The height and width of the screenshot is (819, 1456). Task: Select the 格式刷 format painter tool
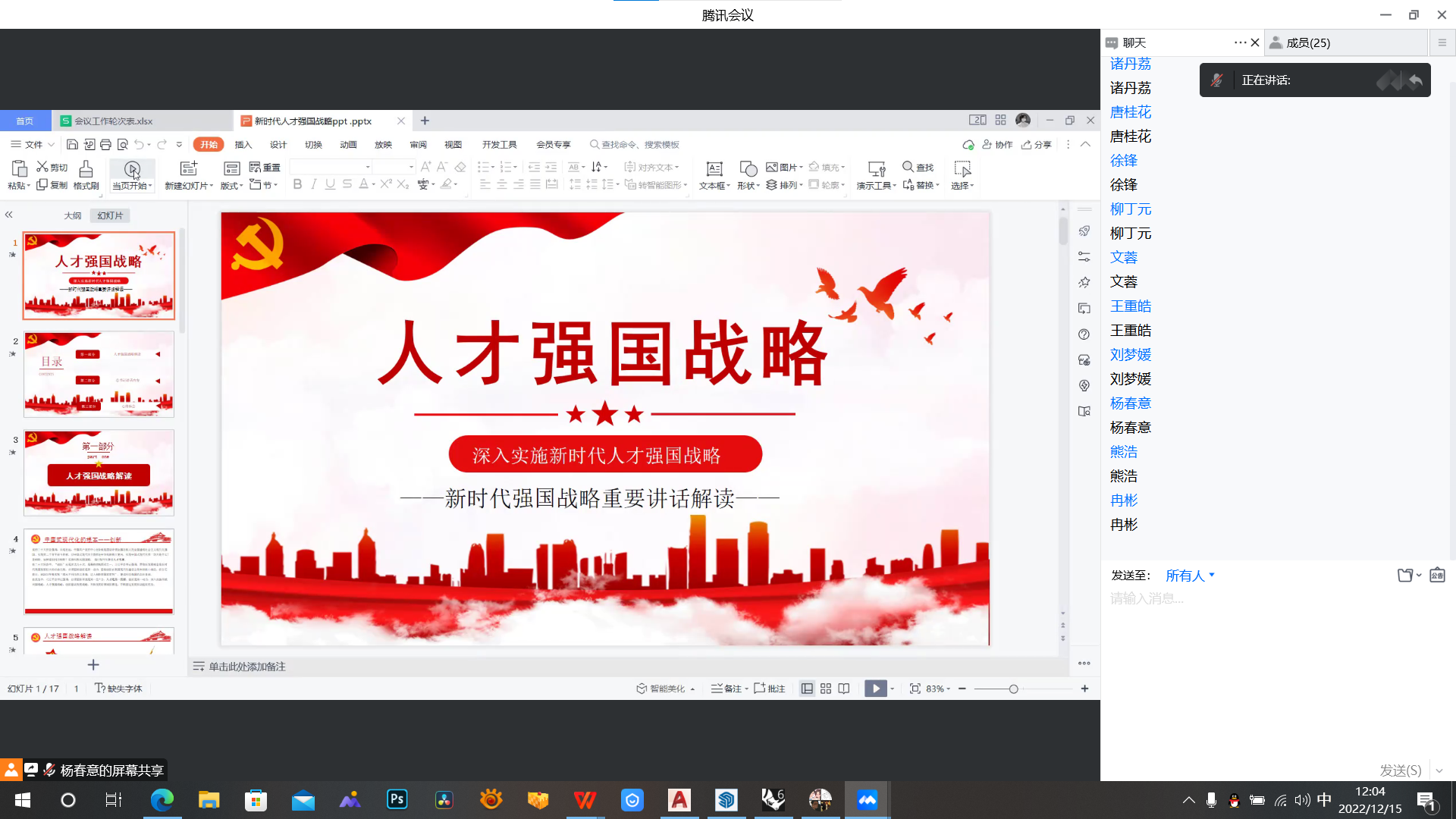(85, 175)
